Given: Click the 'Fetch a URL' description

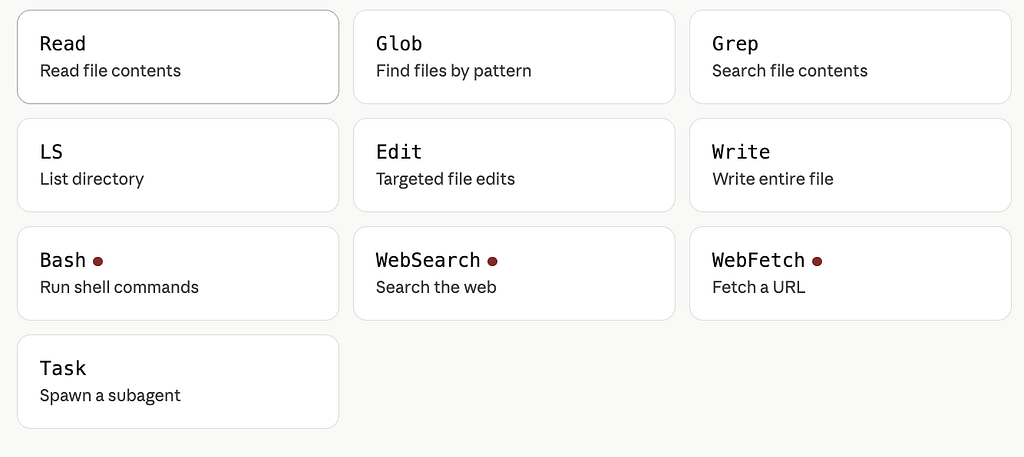Looking at the screenshot, I should click(x=758, y=287).
